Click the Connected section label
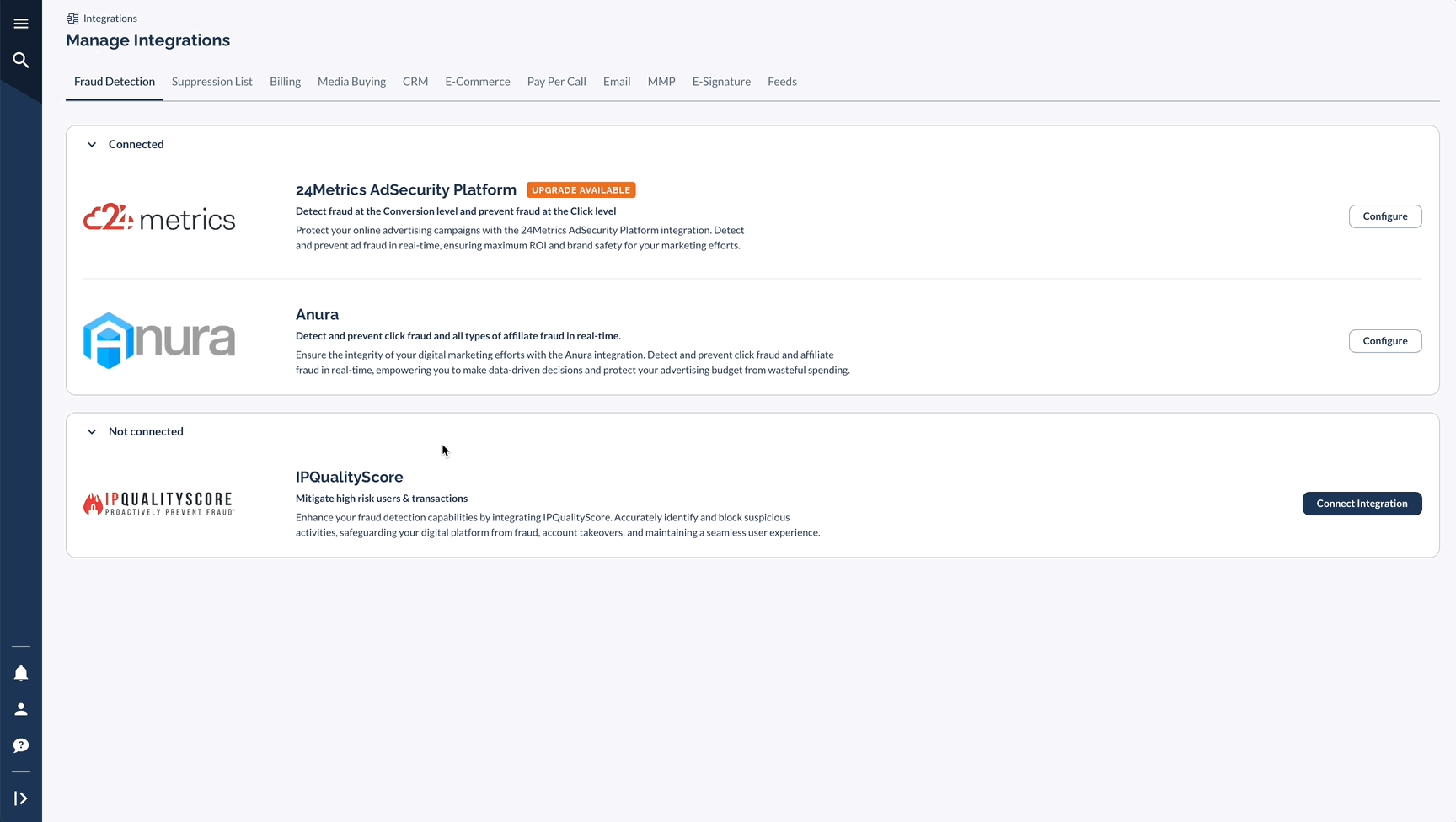 (136, 145)
